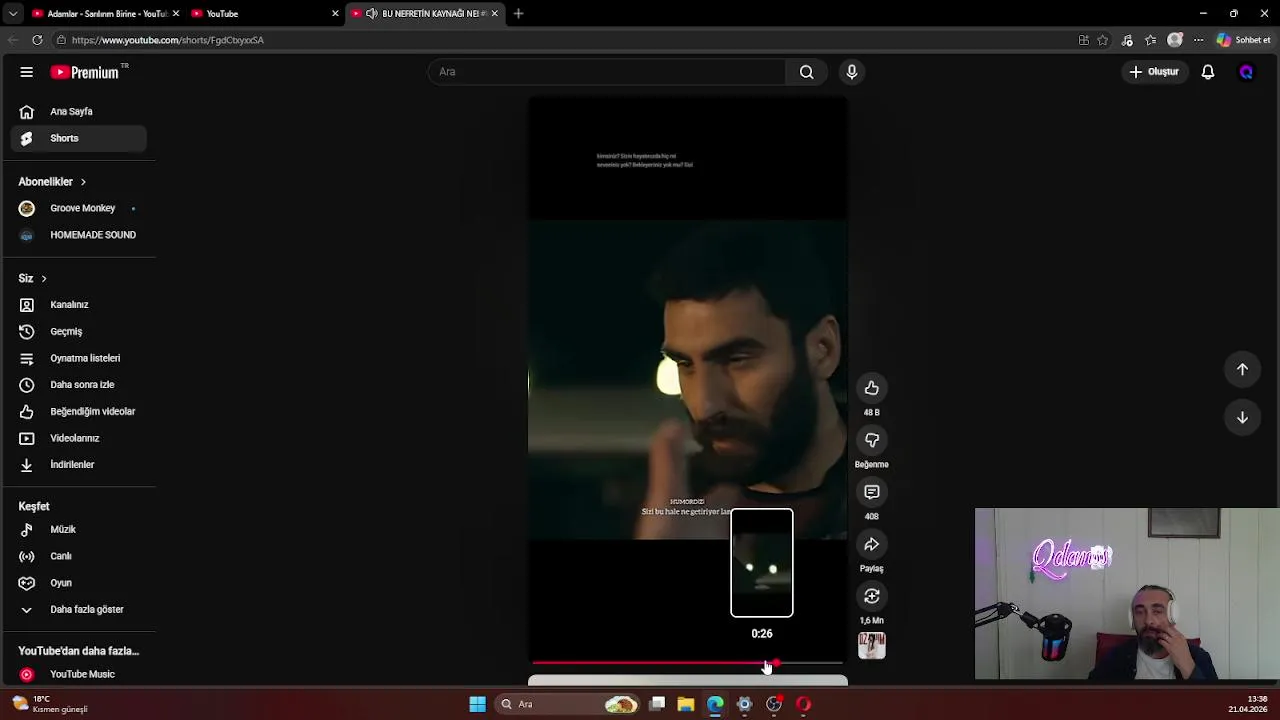The height and width of the screenshot is (720, 1280).
Task: Open Daha sonra izle list
Action: click(78, 384)
